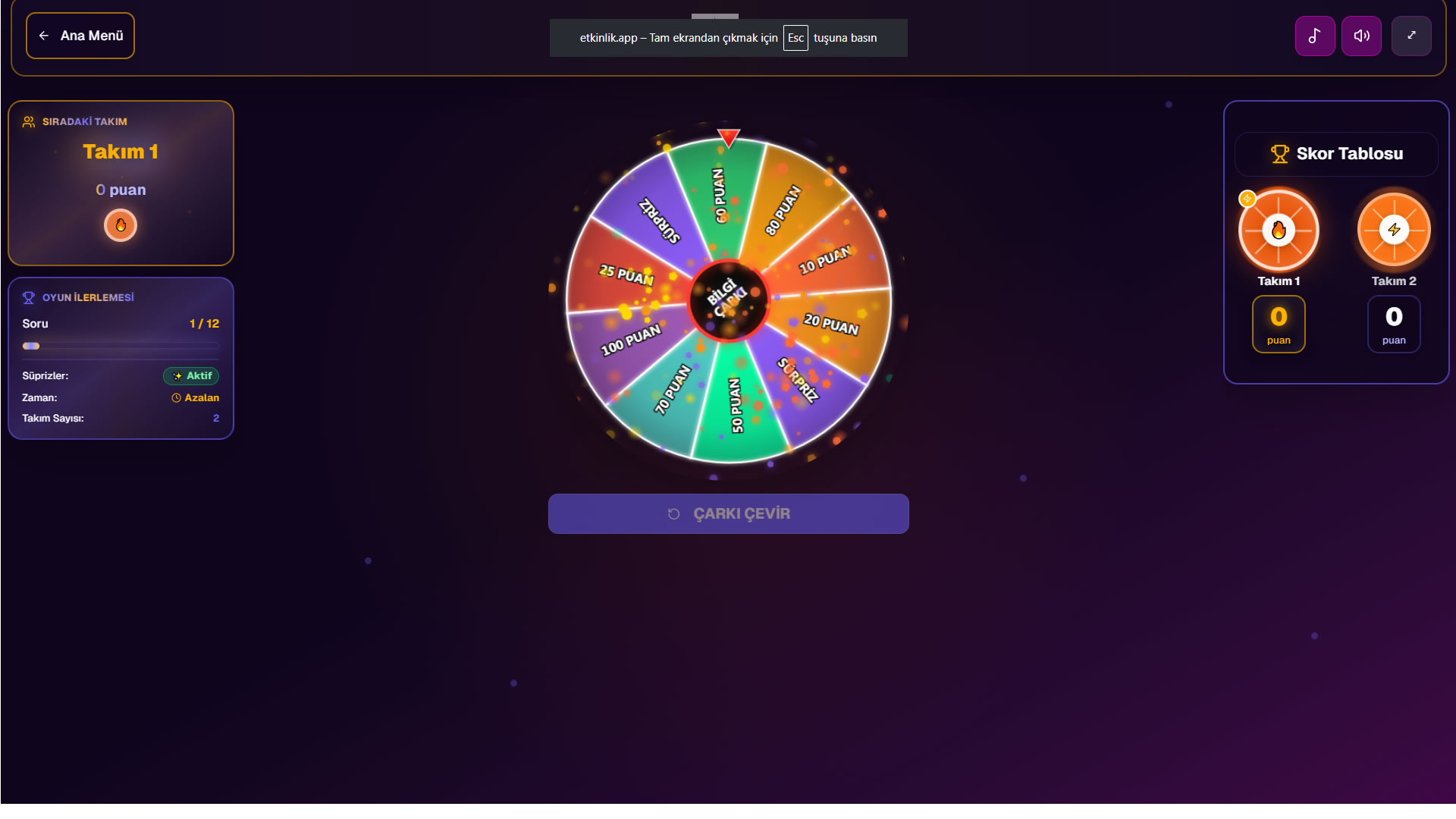Select the 50 PUAN wheel segment

736,405
